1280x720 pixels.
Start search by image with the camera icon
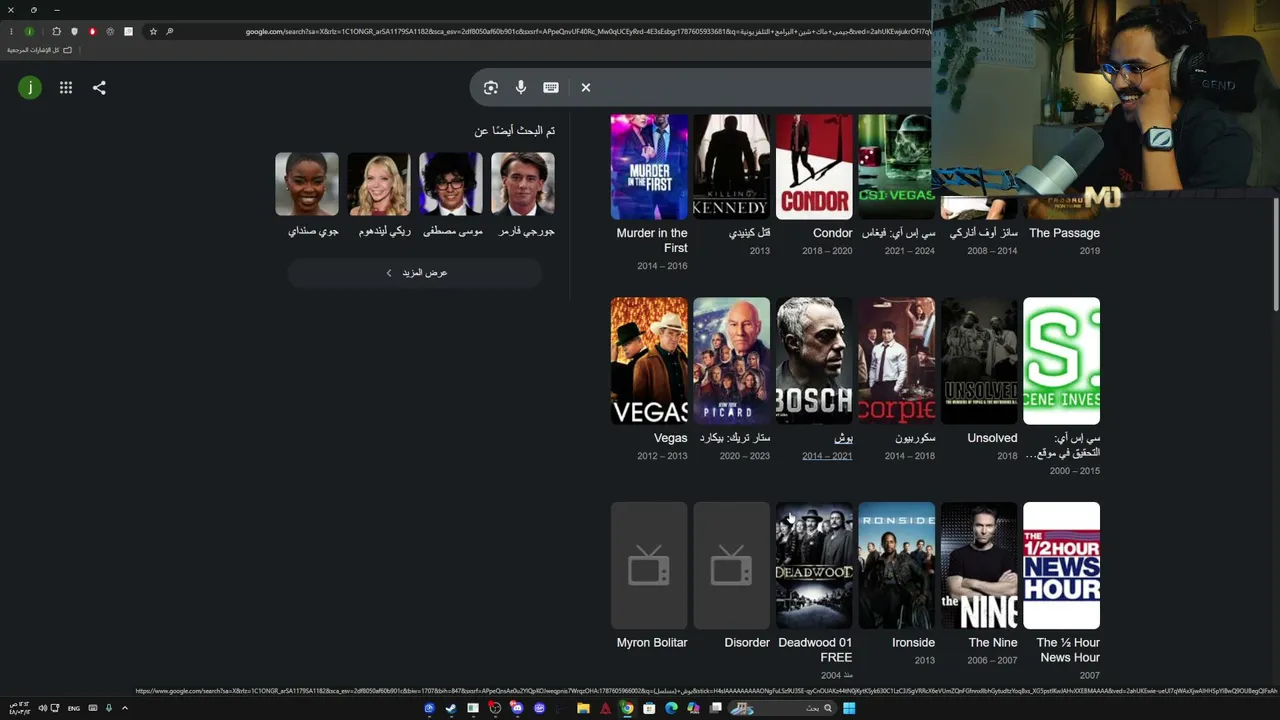(x=490, y=88)
